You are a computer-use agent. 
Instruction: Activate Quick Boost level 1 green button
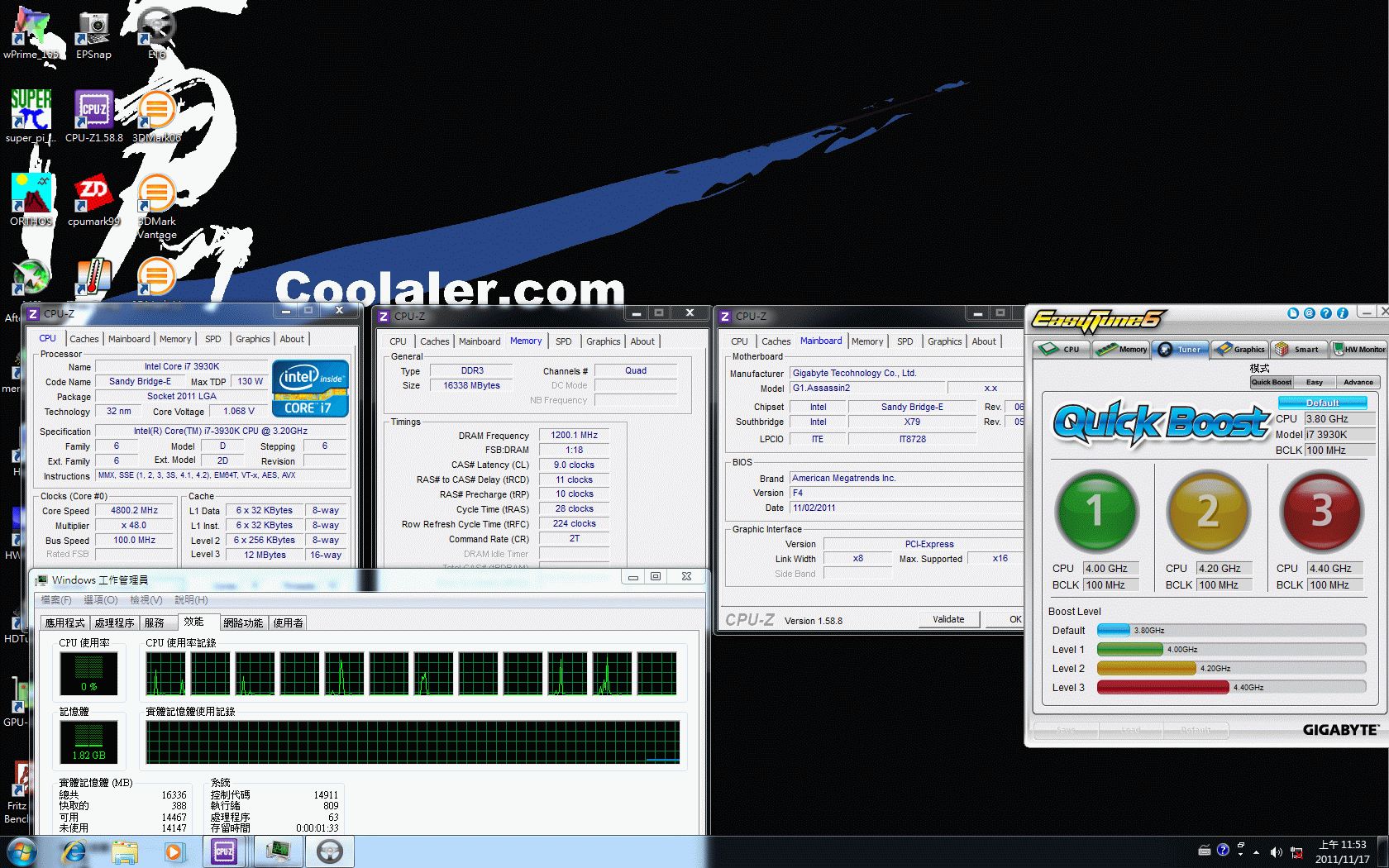tap(1096, 511)
